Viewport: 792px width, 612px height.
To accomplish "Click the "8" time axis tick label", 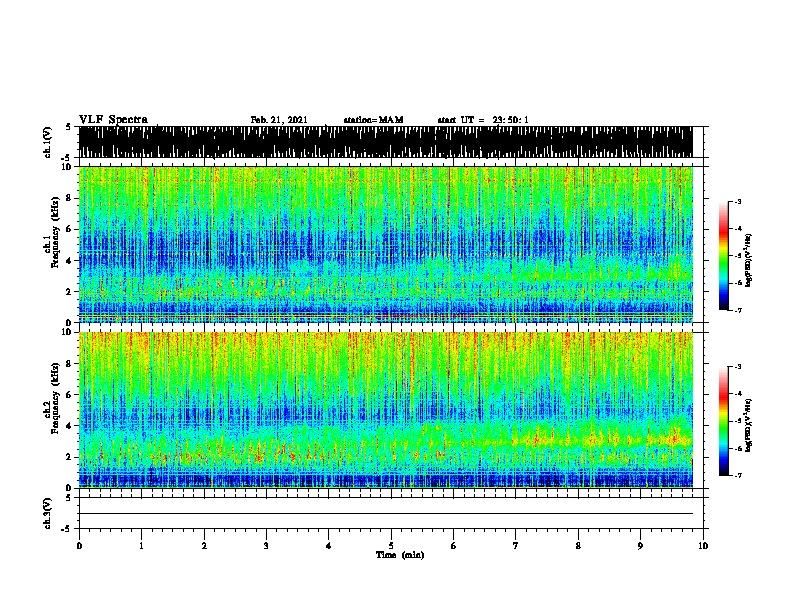I will (578, 546).
